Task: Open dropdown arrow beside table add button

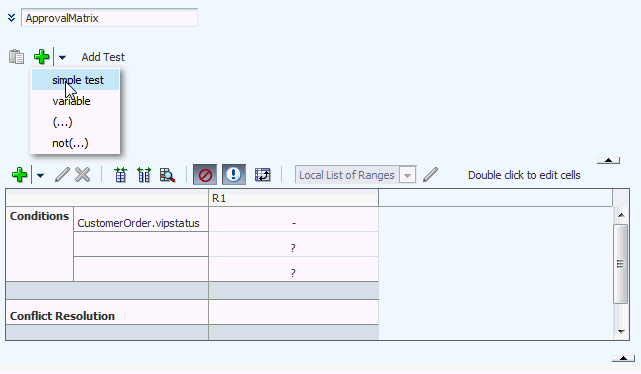Action: [40, 175]
